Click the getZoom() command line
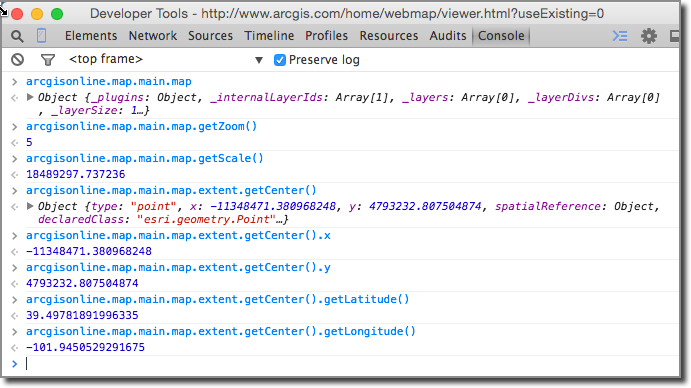691x388 pixels. pos(141,127)
